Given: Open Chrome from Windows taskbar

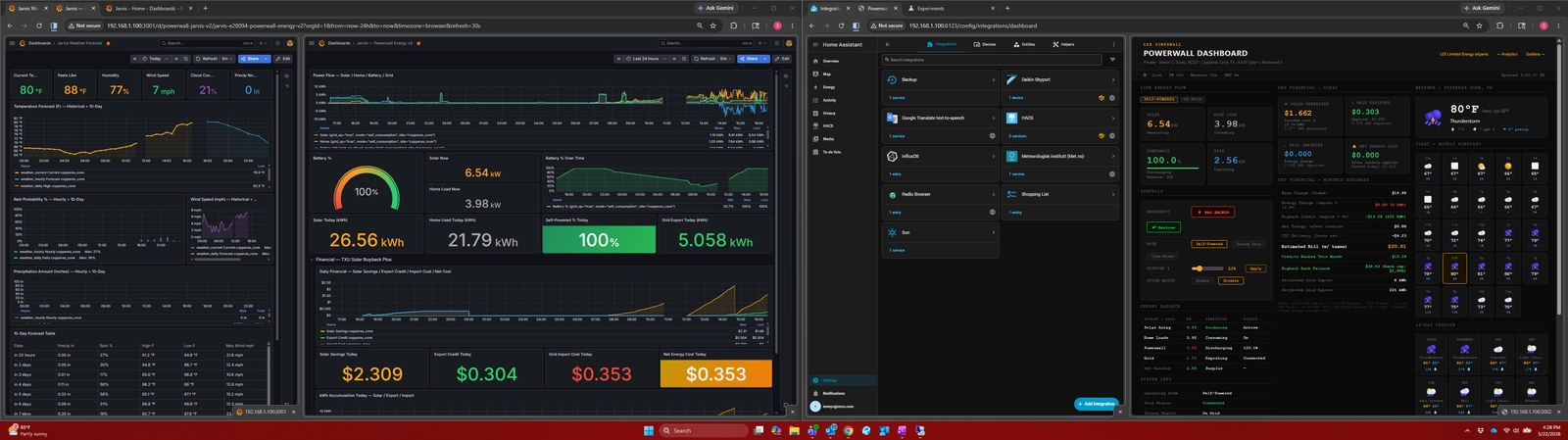Looking at the screenshot, I should (849, 430).
